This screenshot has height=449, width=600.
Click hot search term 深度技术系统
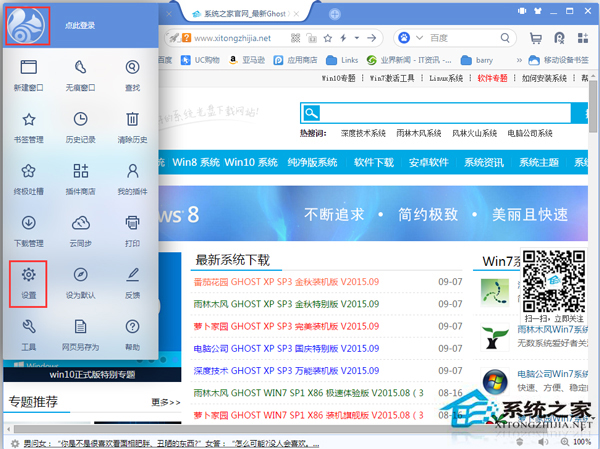[363, 133]
